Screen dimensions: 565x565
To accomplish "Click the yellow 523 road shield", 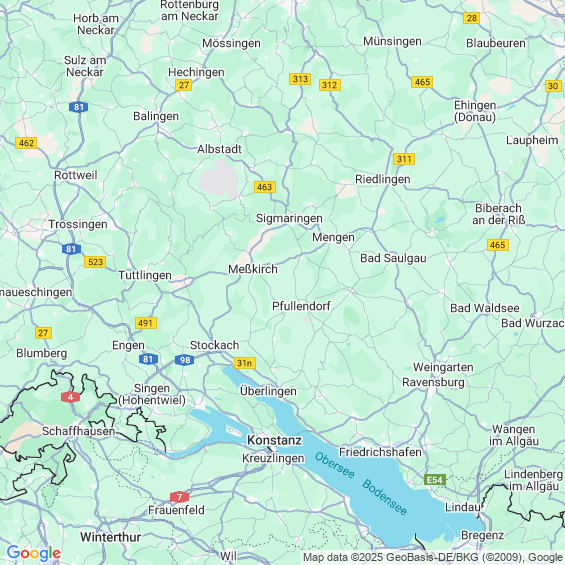I will pos(95,262).
